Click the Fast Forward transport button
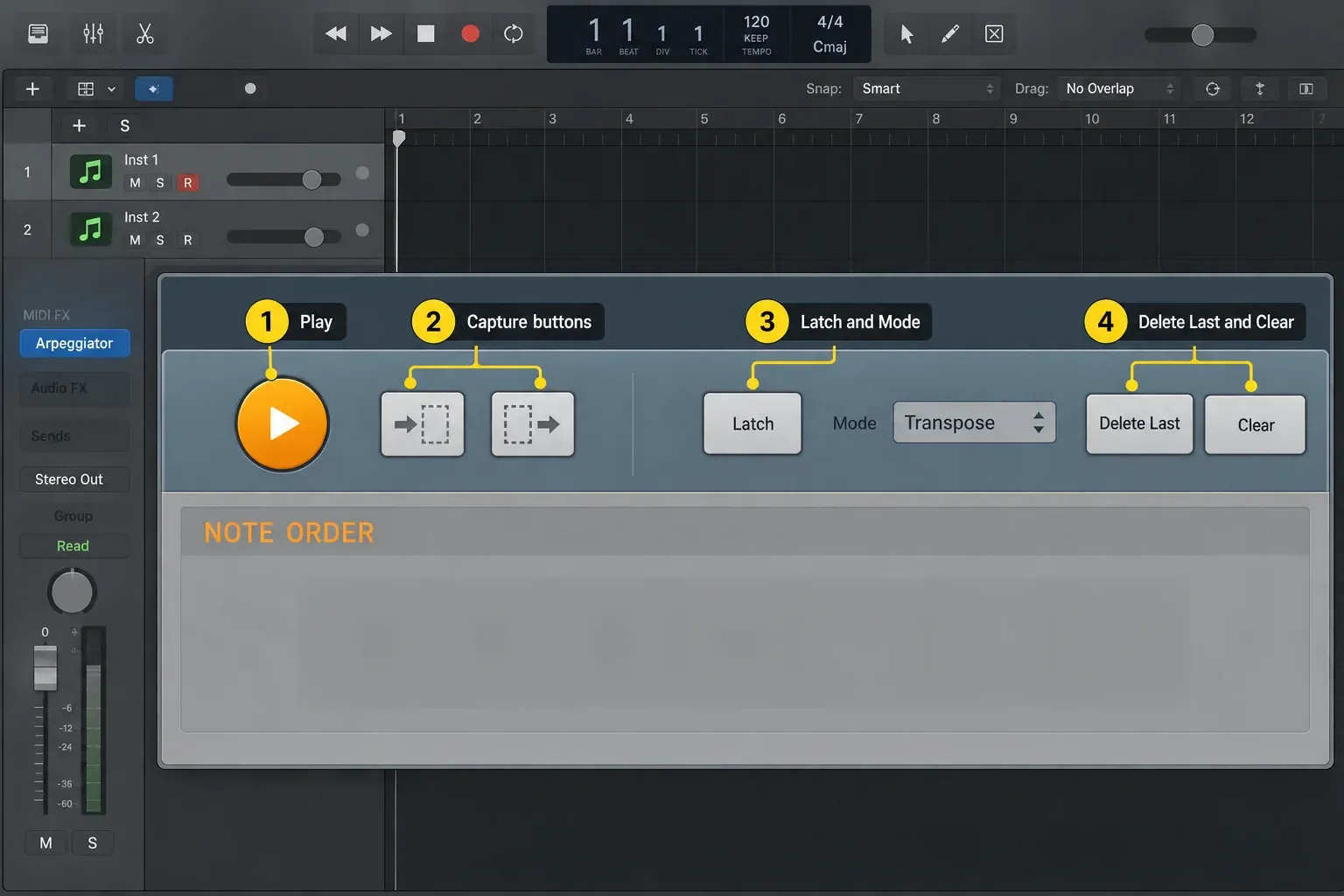This screenshot has height=896, width=1344. coord(381,34)
